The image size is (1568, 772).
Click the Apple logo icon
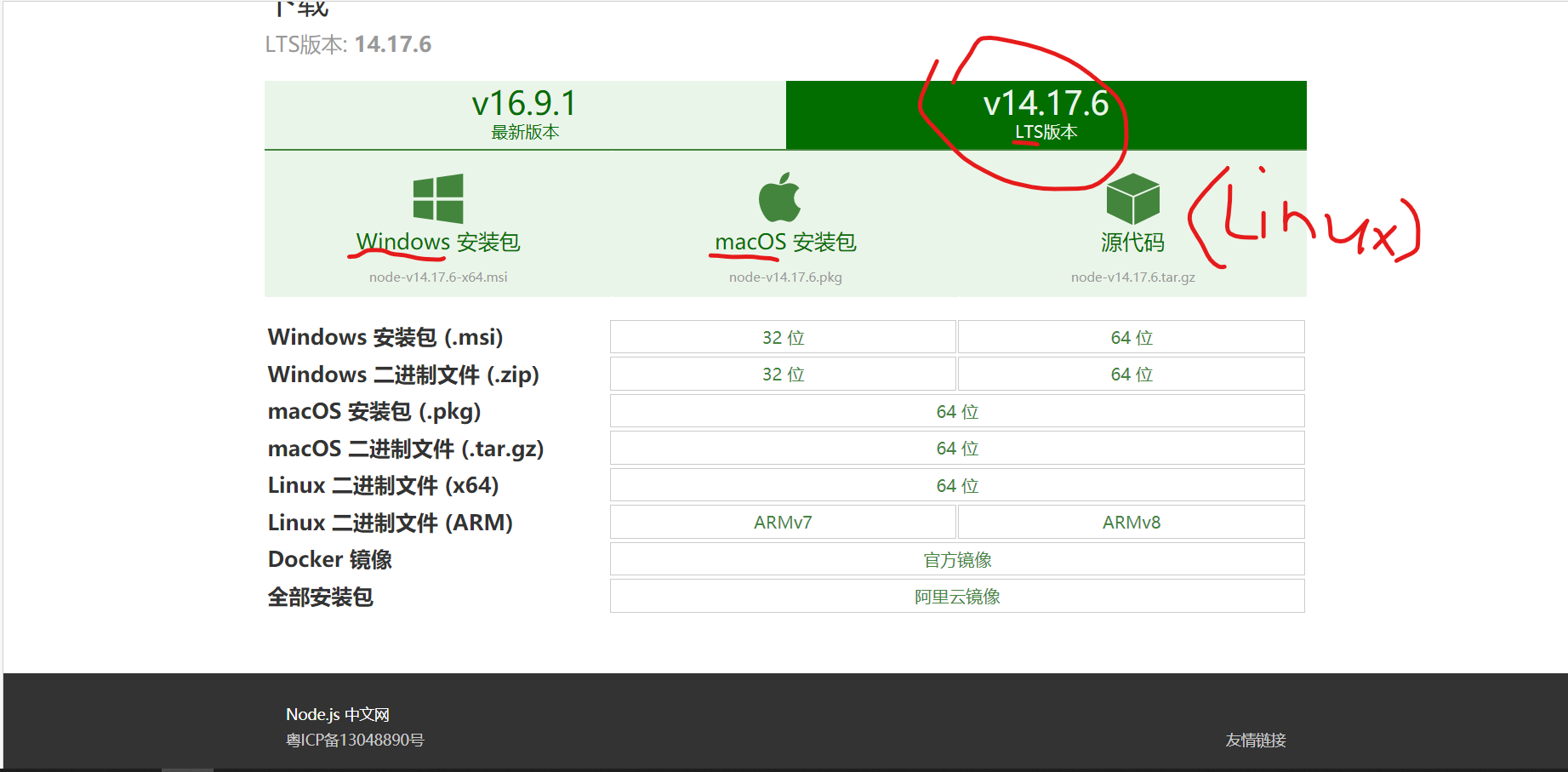(780, 197)
